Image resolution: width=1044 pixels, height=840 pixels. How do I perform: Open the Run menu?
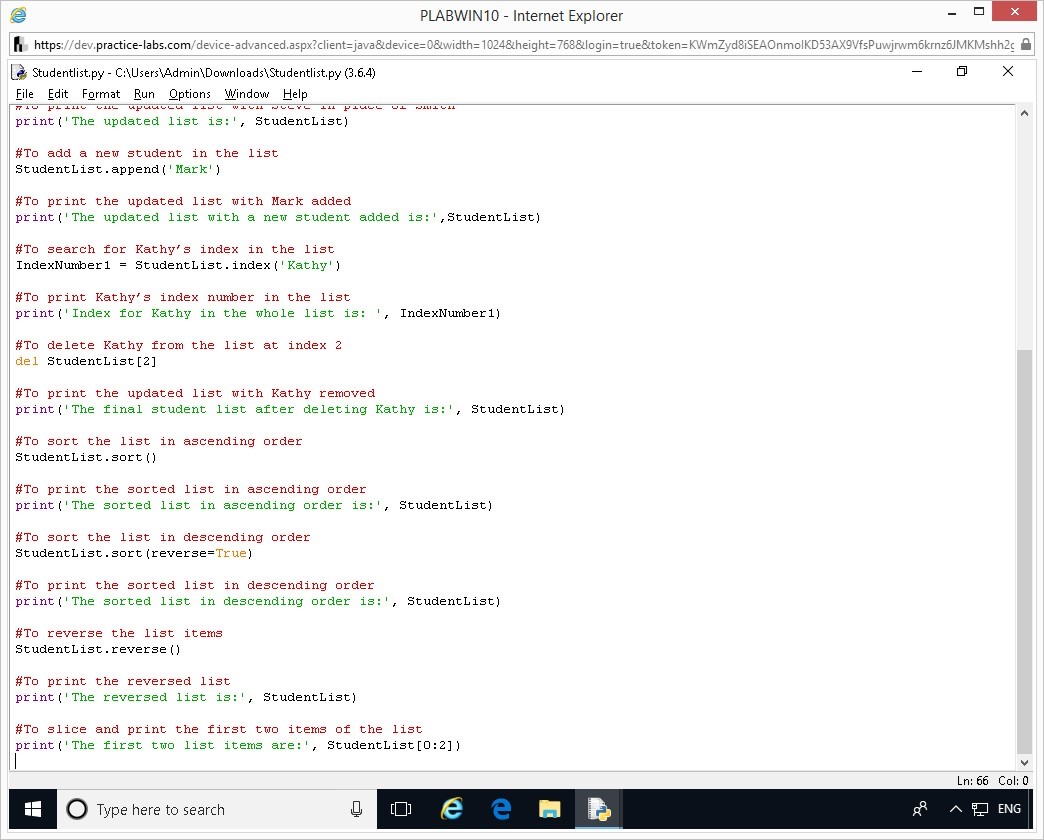click(144, 94)
